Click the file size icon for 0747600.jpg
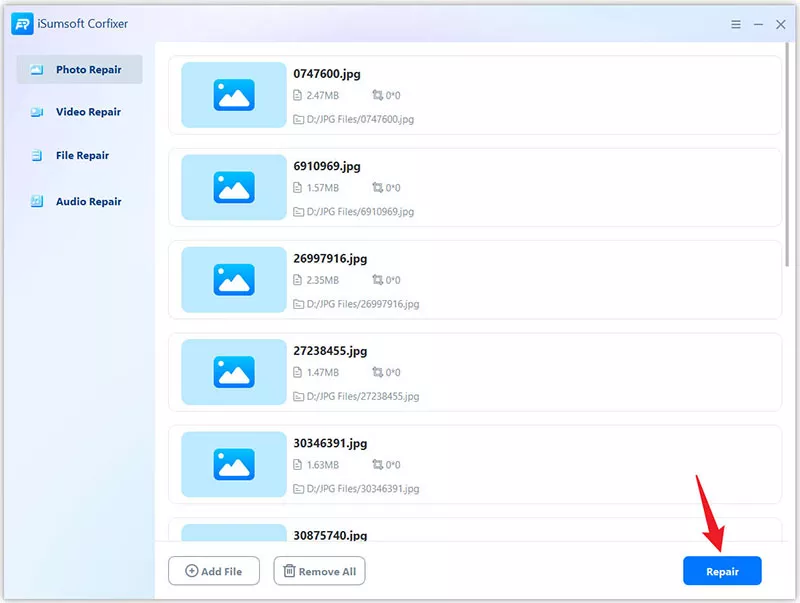The width and height of the screenshot is (800, 603). coord(298,95)
